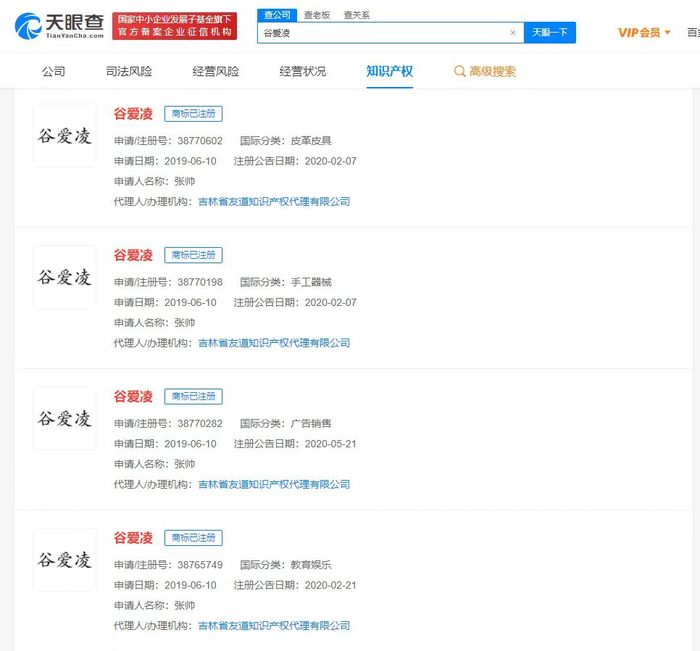Image resolution: width=700 pixels, height=651 pixels.
Task: Click 商标已注册 badge on the 教育娱乐 entry
Action: pyautogui.click(x=193, y=538)
